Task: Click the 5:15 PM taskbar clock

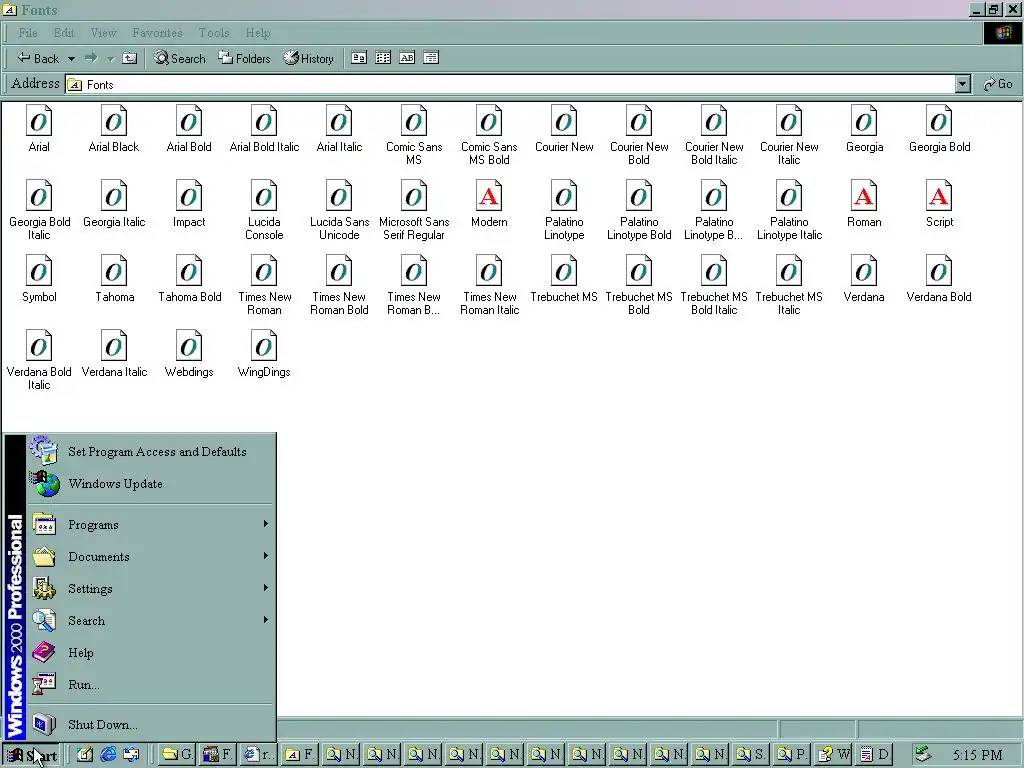Action: point(978,755)
